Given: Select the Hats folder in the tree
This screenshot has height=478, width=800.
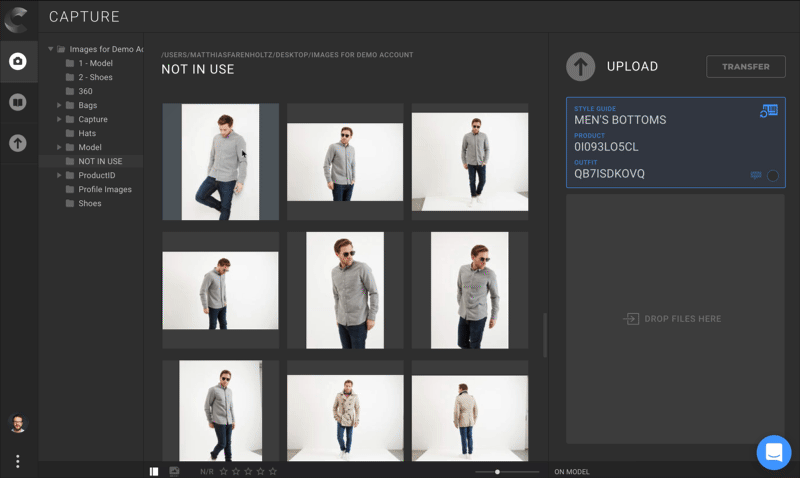Looking at the screenshot, I should [x=87, y=133].
